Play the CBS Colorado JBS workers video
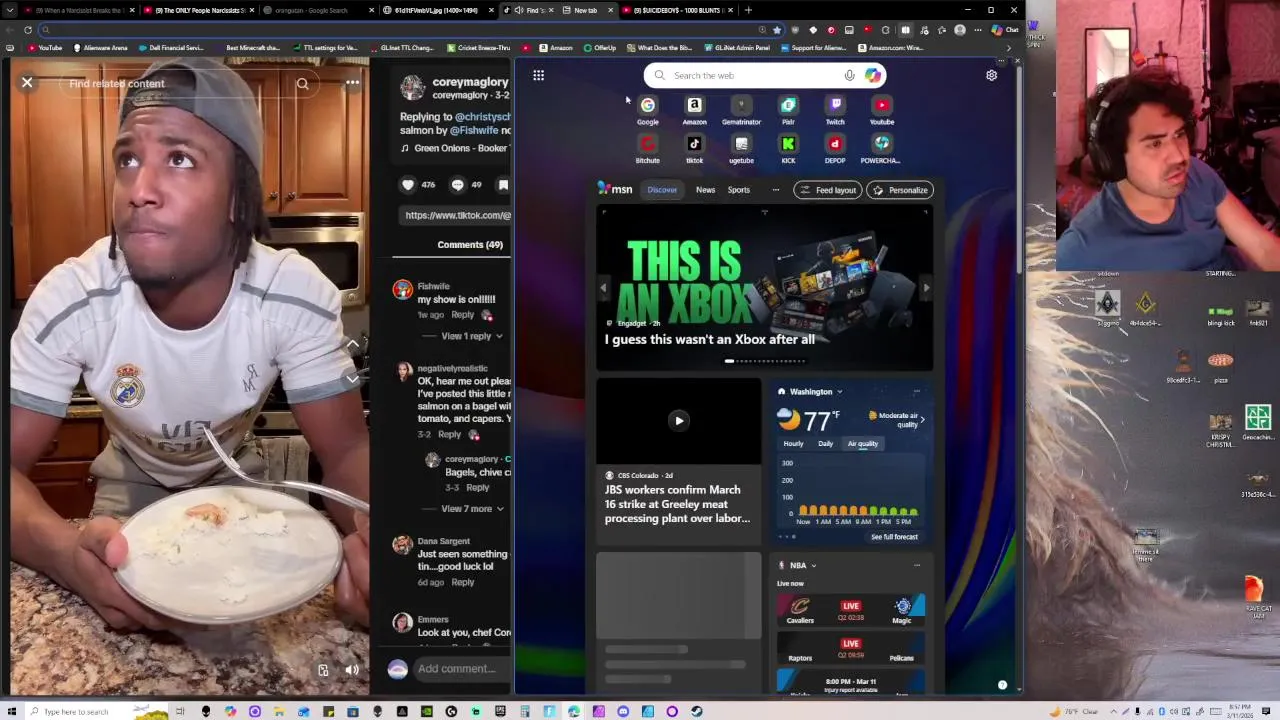This screenshot has height=720, width=1280. (x=678, y=421)
